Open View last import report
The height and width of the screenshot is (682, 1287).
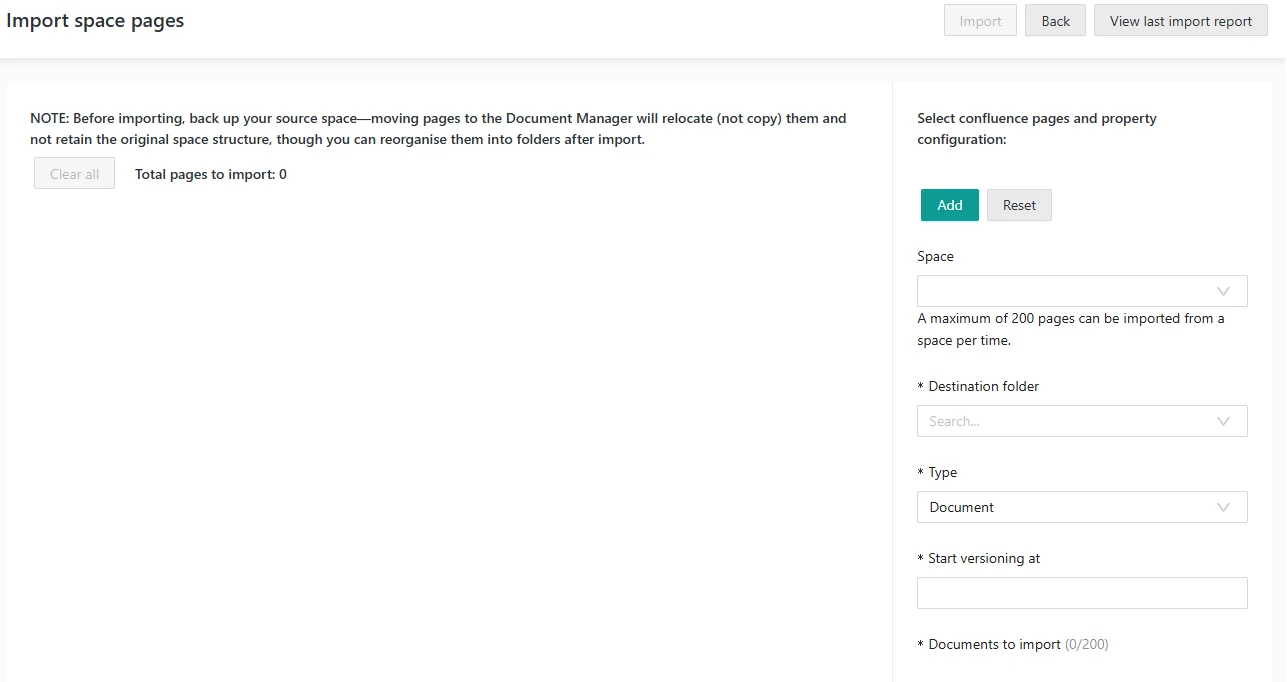tap(1180, 21)
